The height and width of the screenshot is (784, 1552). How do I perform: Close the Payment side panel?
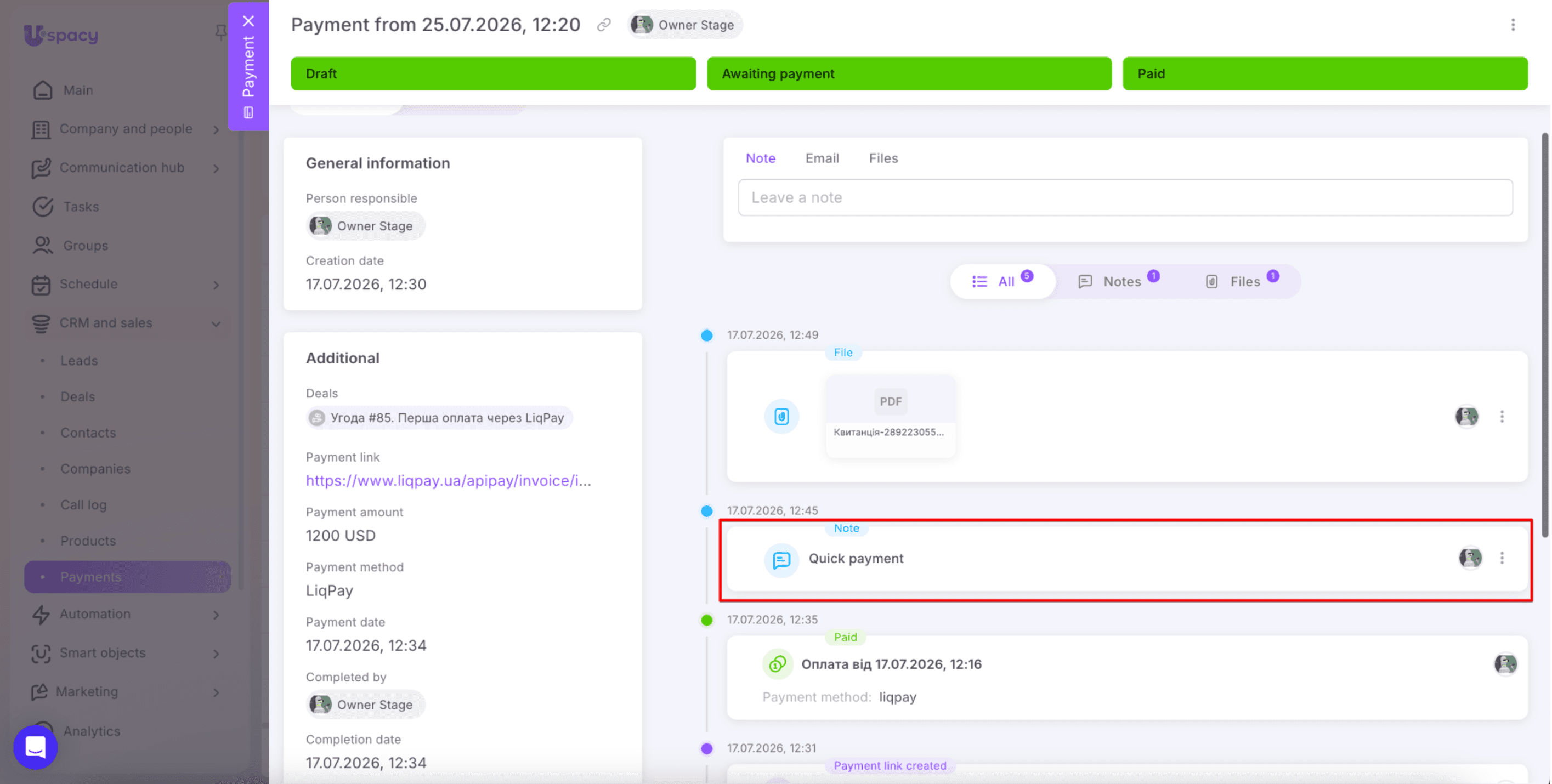[x=248, y=21]
